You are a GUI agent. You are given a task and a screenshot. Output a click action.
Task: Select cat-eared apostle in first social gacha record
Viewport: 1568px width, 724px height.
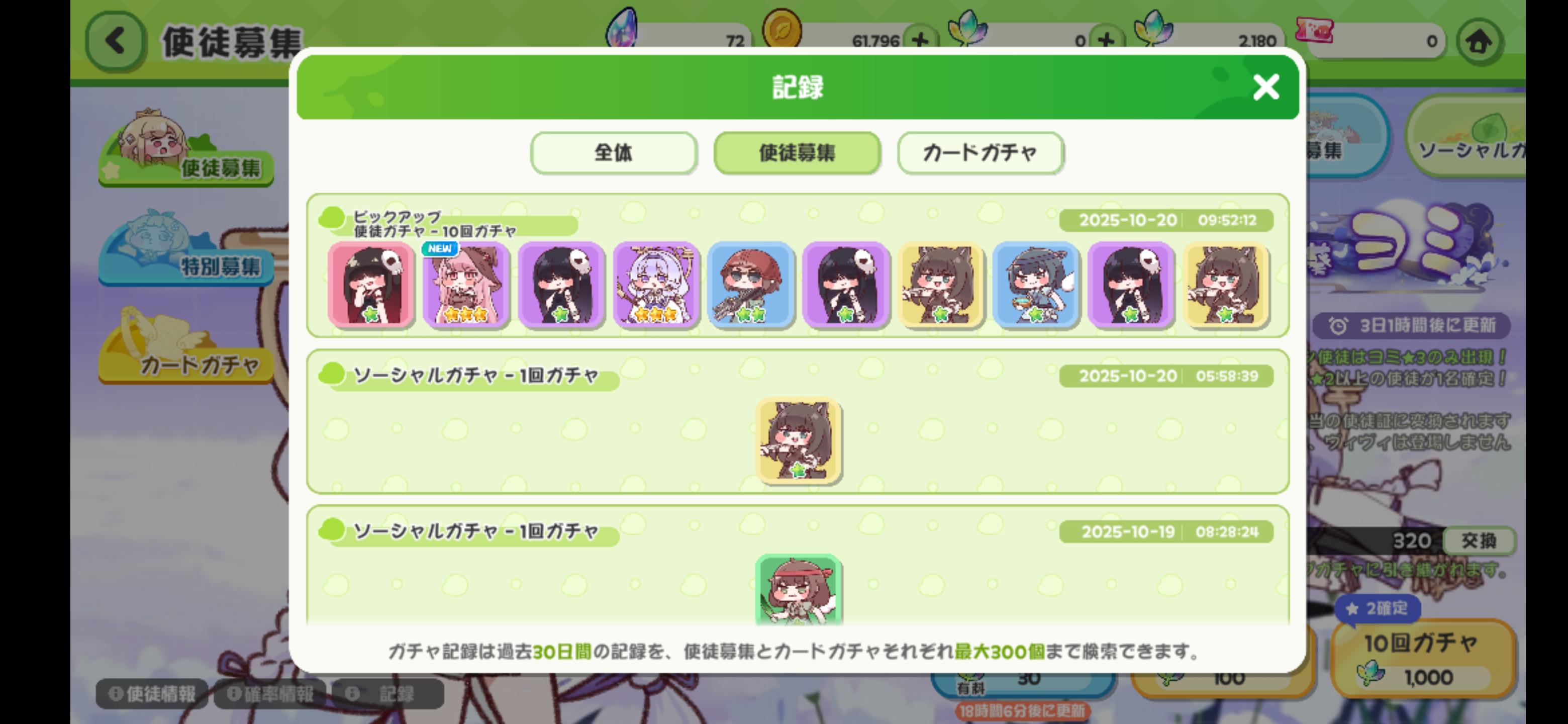coord(798,441)
